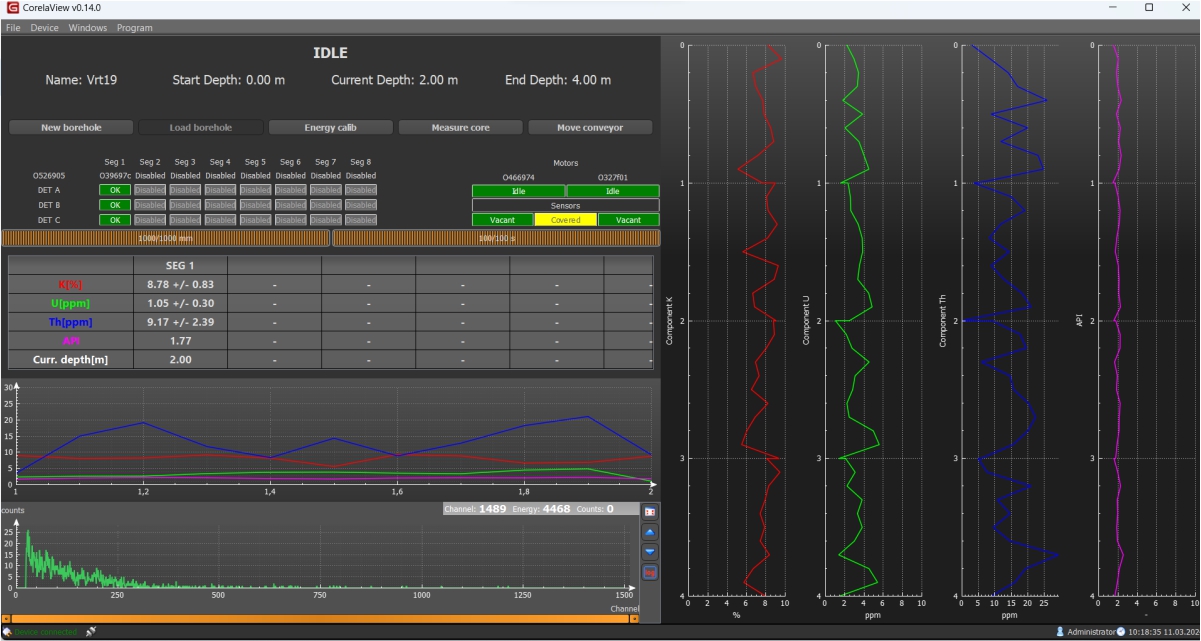
Task: Click the Component Th chart axis label
Action: click(943, 320)
